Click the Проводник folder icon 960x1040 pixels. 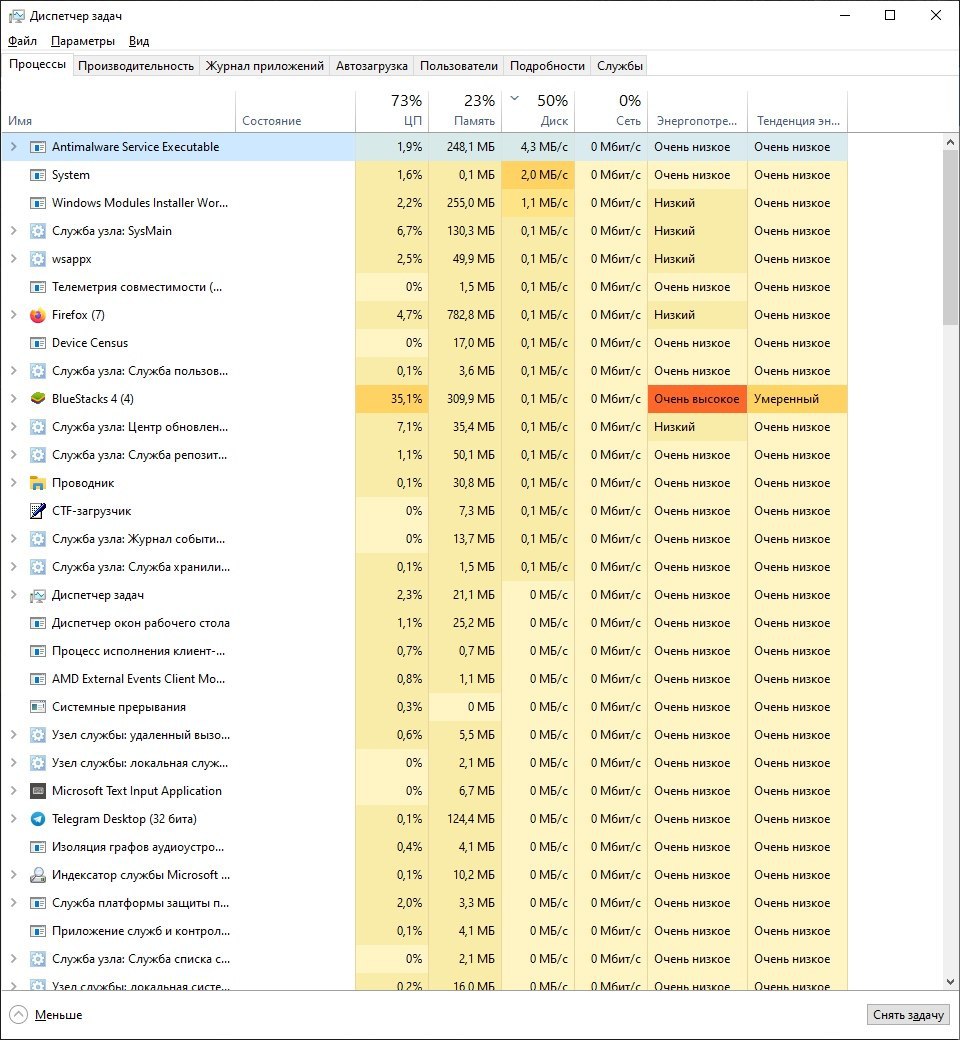coord(38,483)
